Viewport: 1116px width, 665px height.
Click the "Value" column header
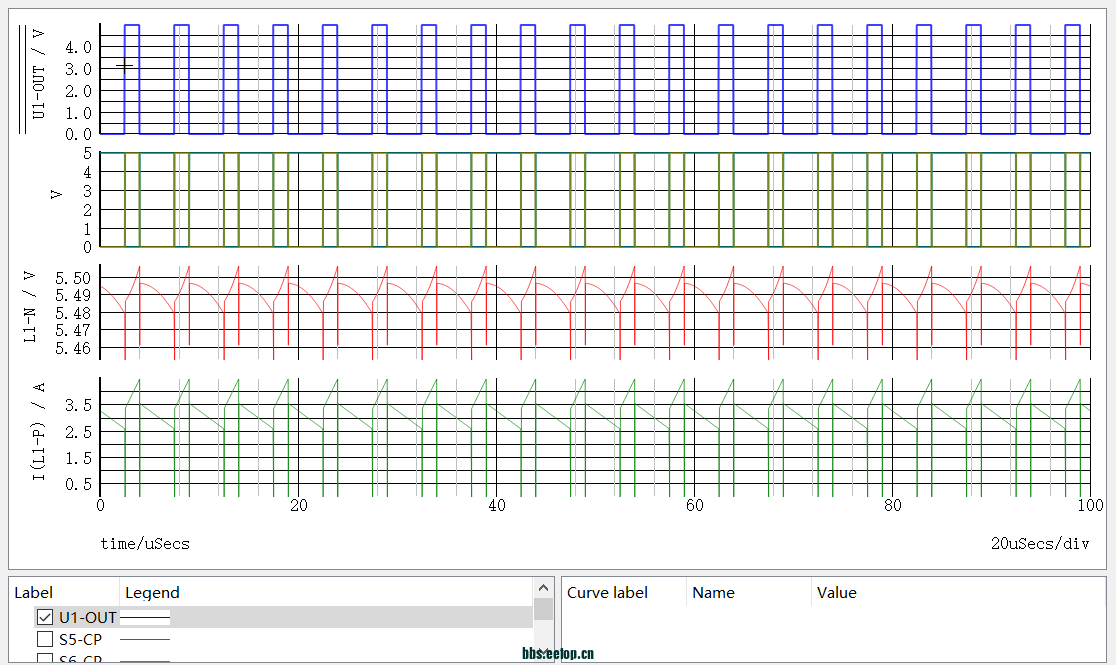pos(836,592)
